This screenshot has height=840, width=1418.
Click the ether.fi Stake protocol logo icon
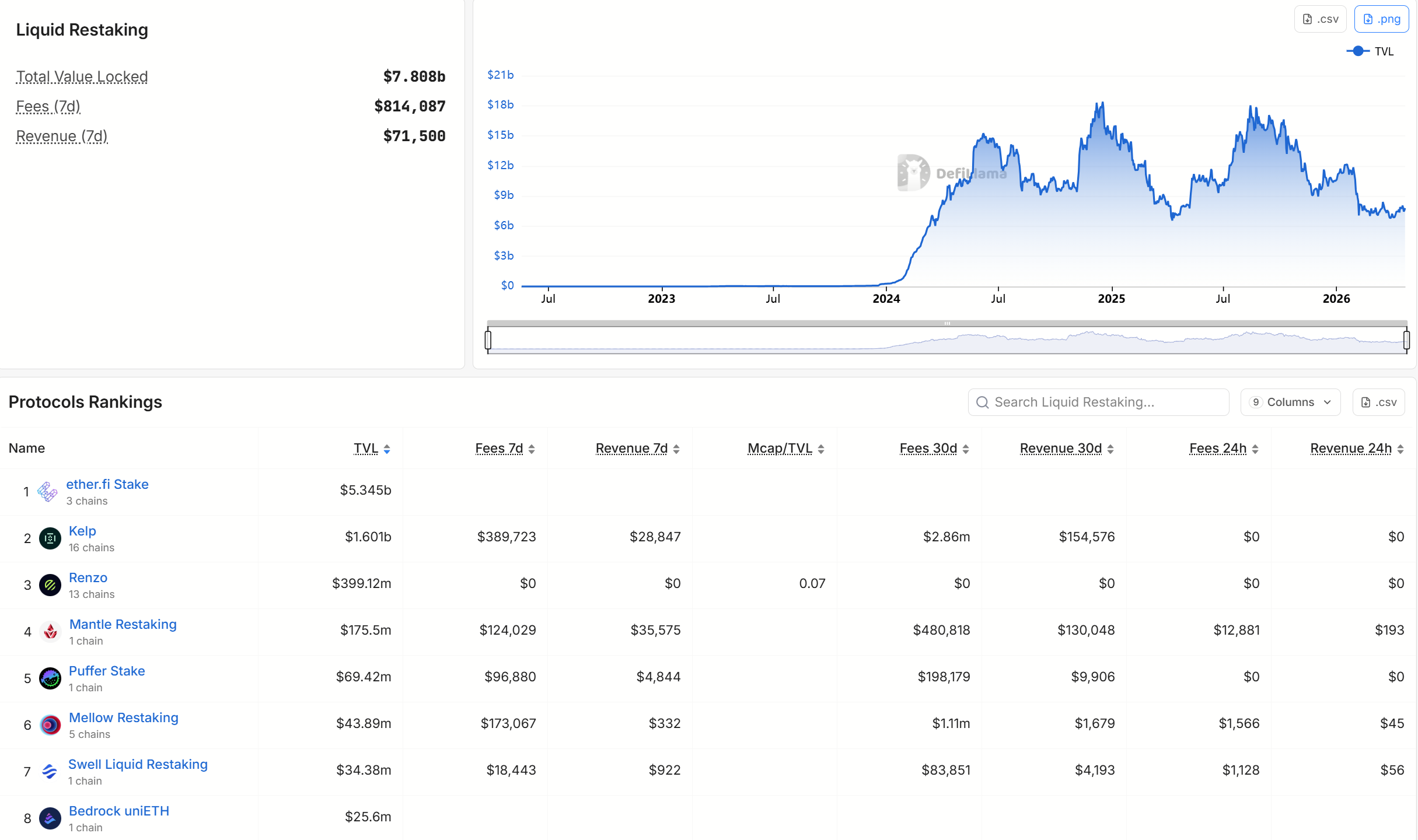coord(47,492)
